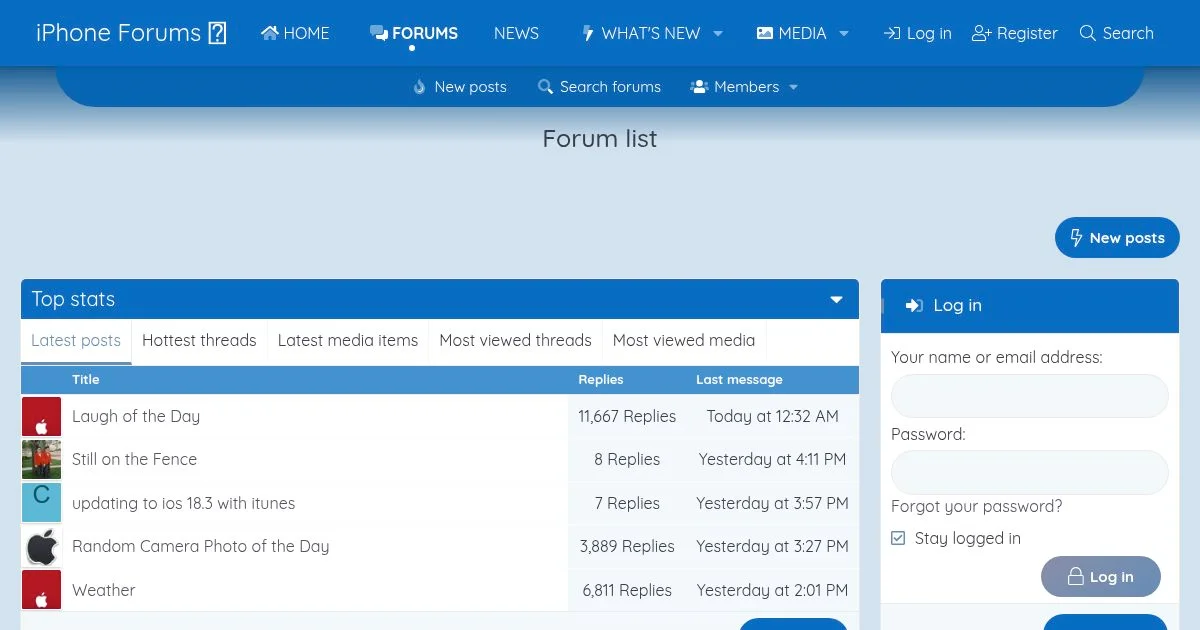
Task: Expand the Members dropdown arrow
Action: click(793, 87)
